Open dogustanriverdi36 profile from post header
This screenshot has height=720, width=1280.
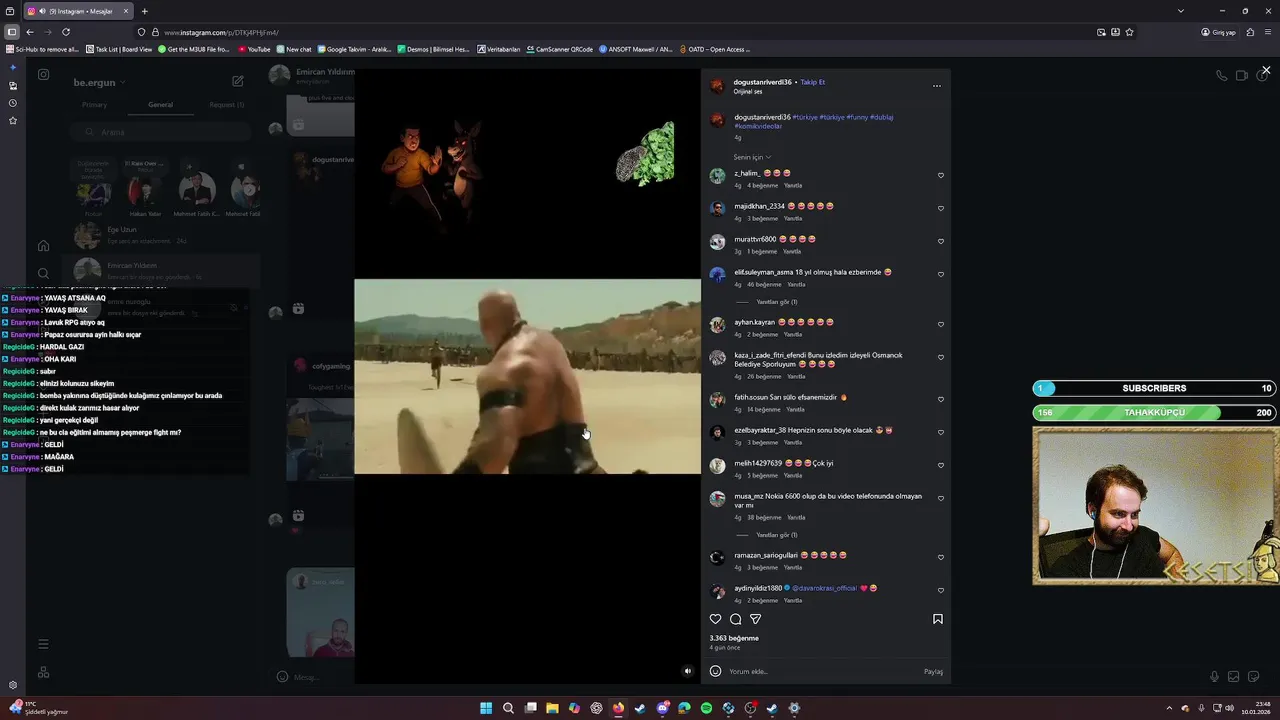point(762,82)
